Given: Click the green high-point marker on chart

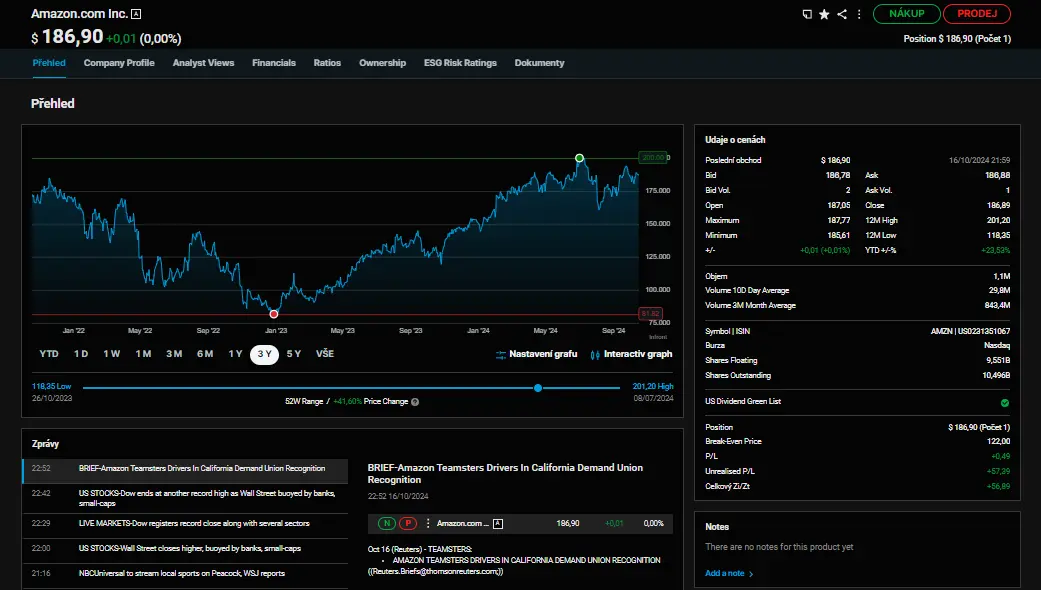Looking at the screenshot, I should [x=580, y=158].
